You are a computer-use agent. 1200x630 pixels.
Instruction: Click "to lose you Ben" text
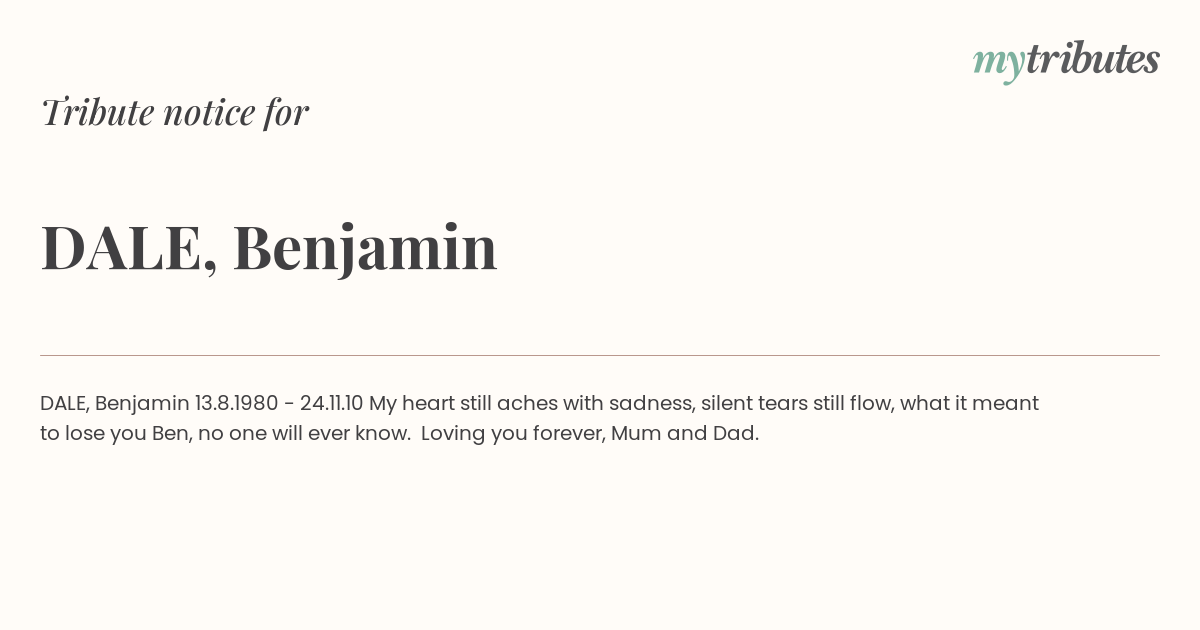(x=115, y=433)
